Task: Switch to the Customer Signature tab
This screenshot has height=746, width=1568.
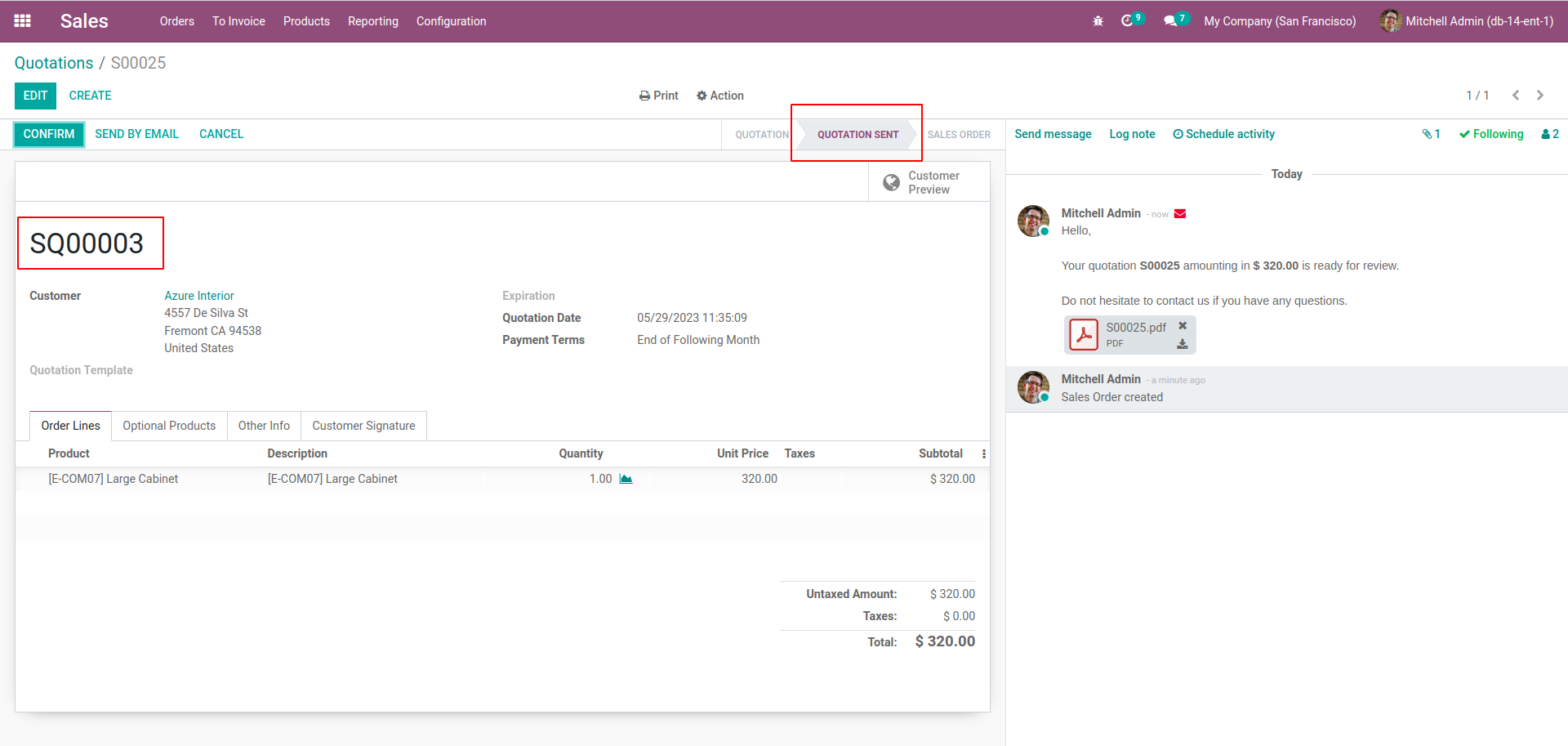Action: (x=363, y=426)
